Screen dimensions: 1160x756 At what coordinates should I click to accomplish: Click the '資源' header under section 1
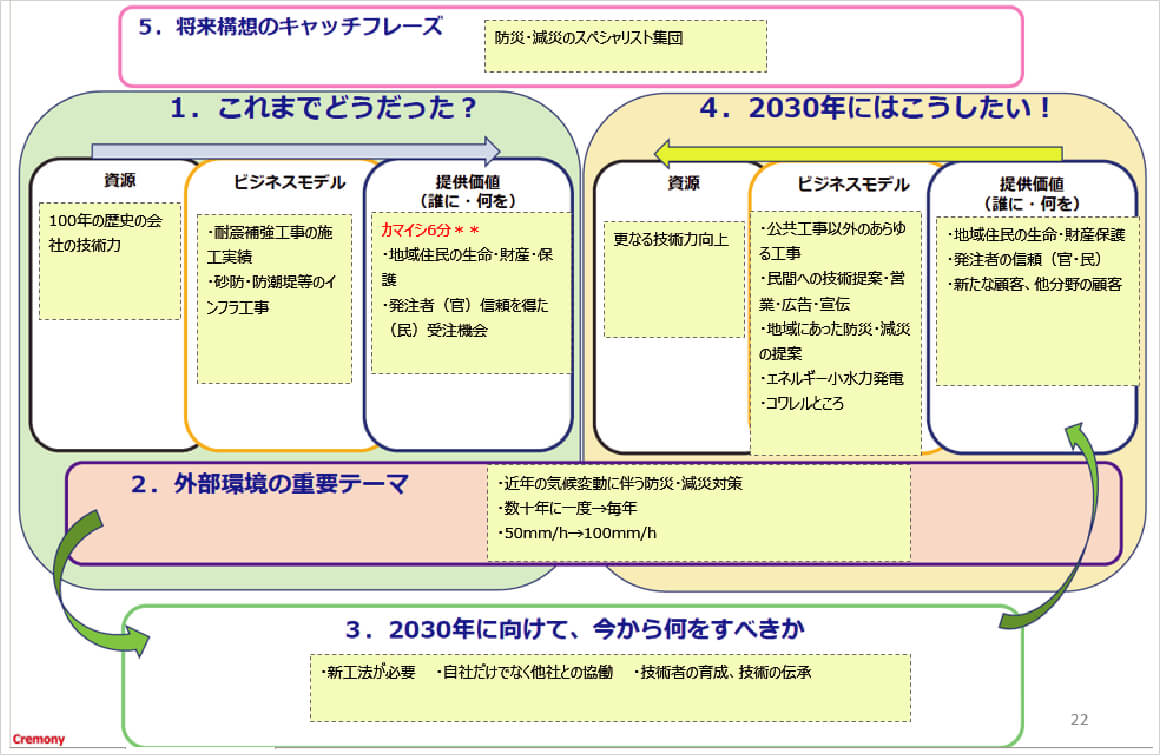(119, 180)
